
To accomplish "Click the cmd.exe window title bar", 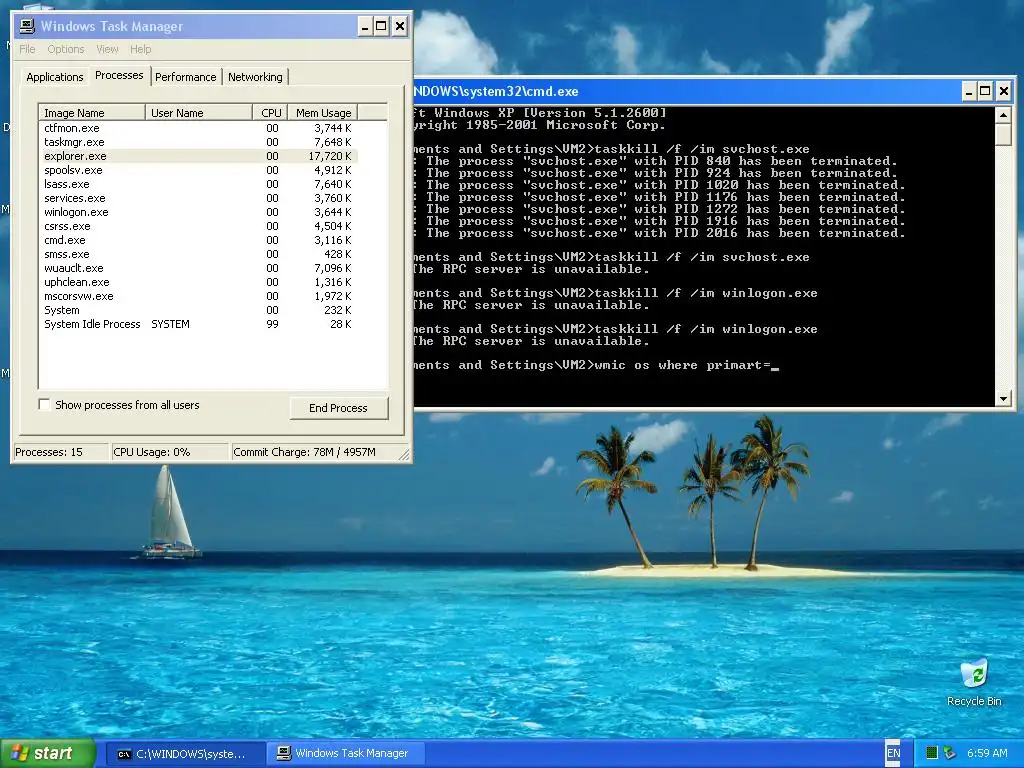I will (686, 91).
